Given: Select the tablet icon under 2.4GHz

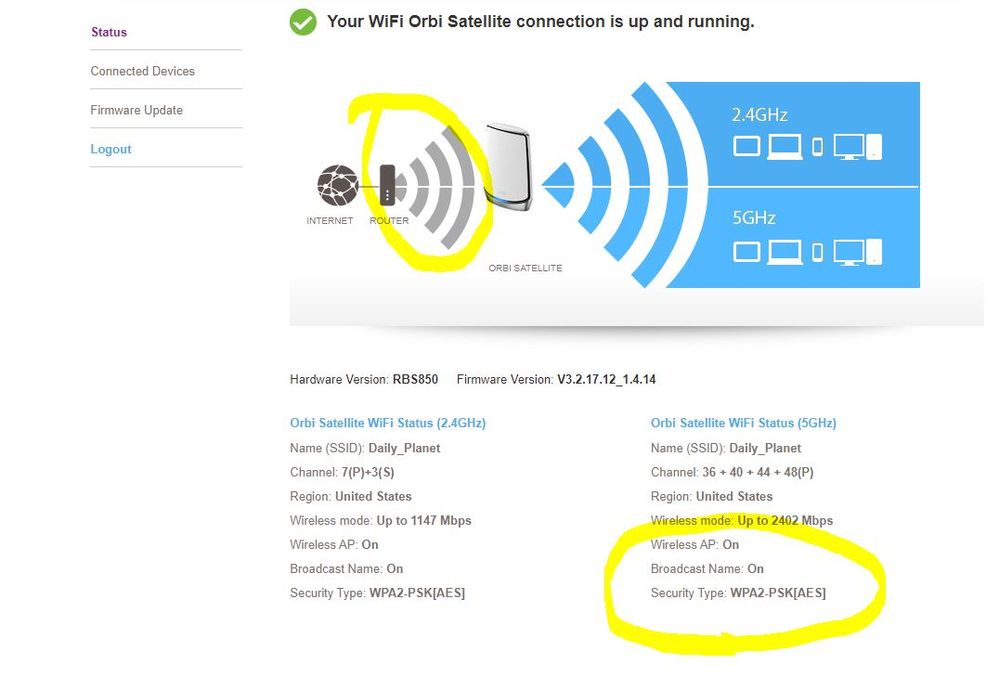Looking at the screenshot, I should (x=747, y=146).
